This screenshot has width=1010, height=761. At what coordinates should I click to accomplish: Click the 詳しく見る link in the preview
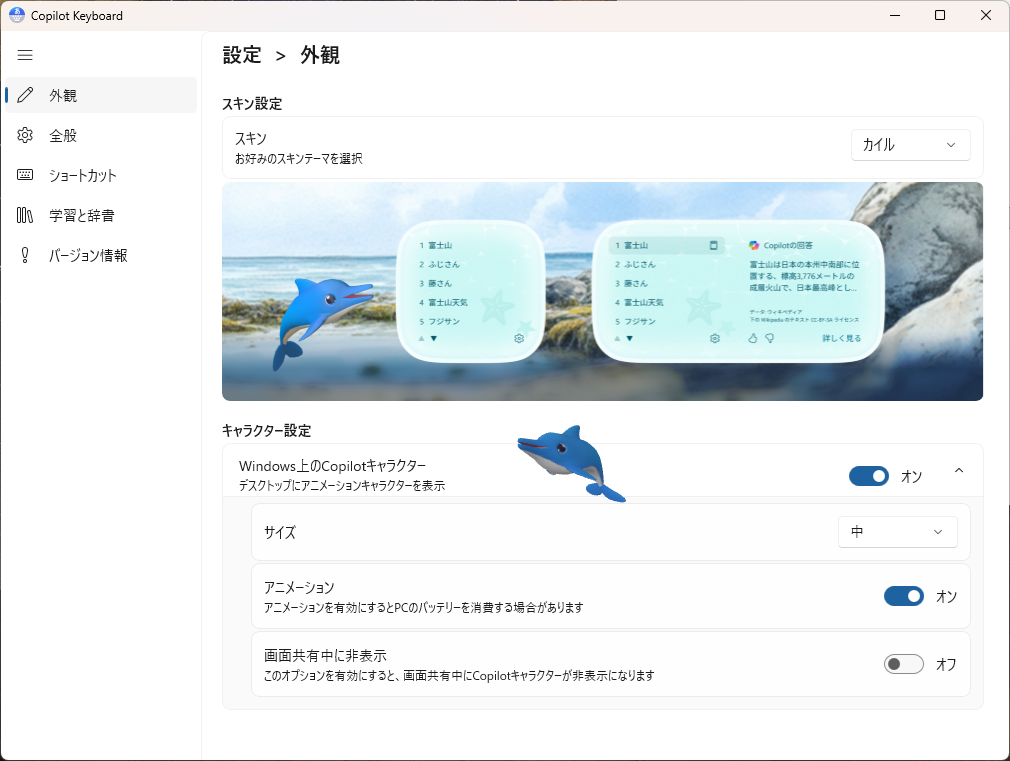841,339
